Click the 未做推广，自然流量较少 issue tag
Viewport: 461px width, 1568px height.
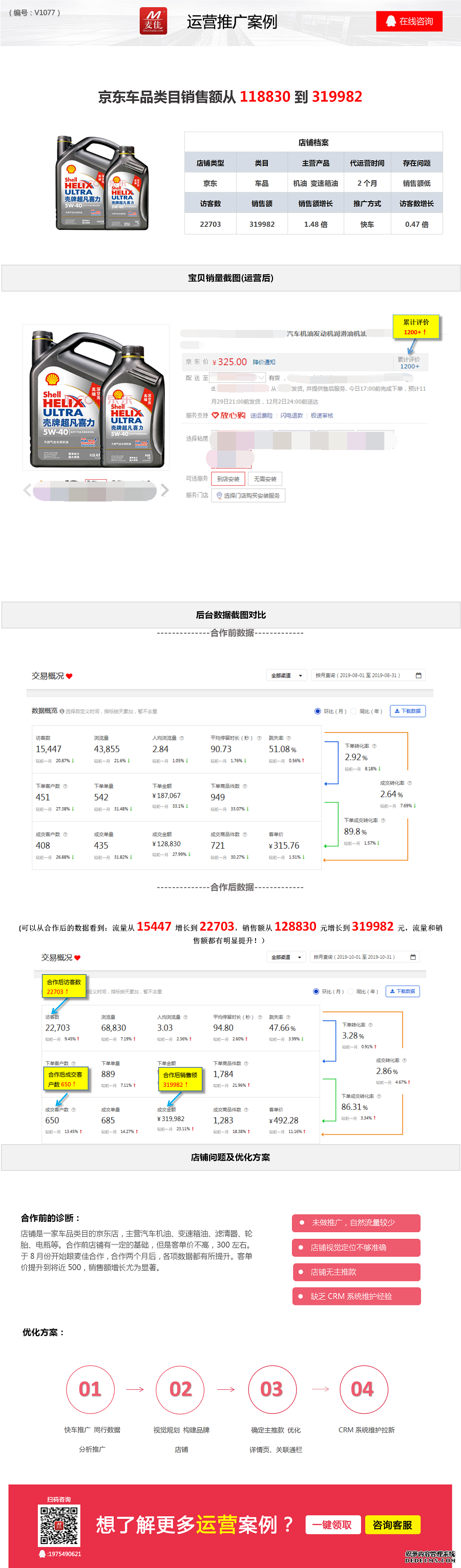pyautogui.click(x=357, y=1222)
